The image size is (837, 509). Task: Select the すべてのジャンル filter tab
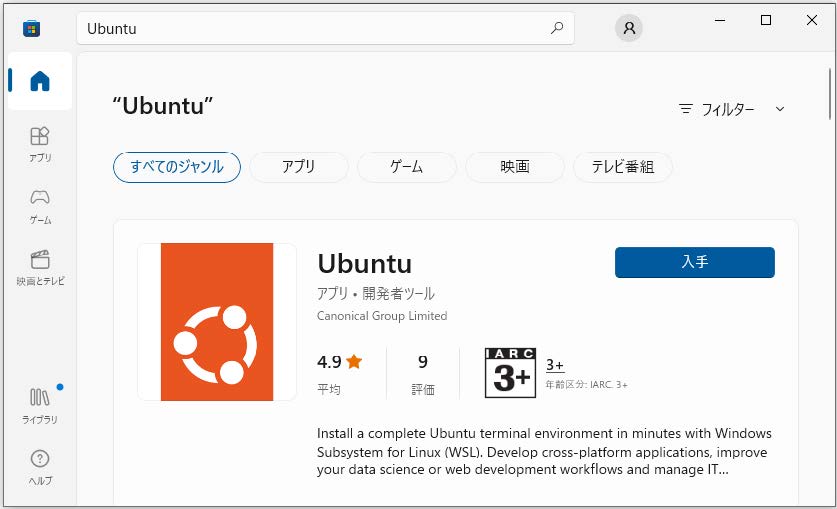coord(177,167)
